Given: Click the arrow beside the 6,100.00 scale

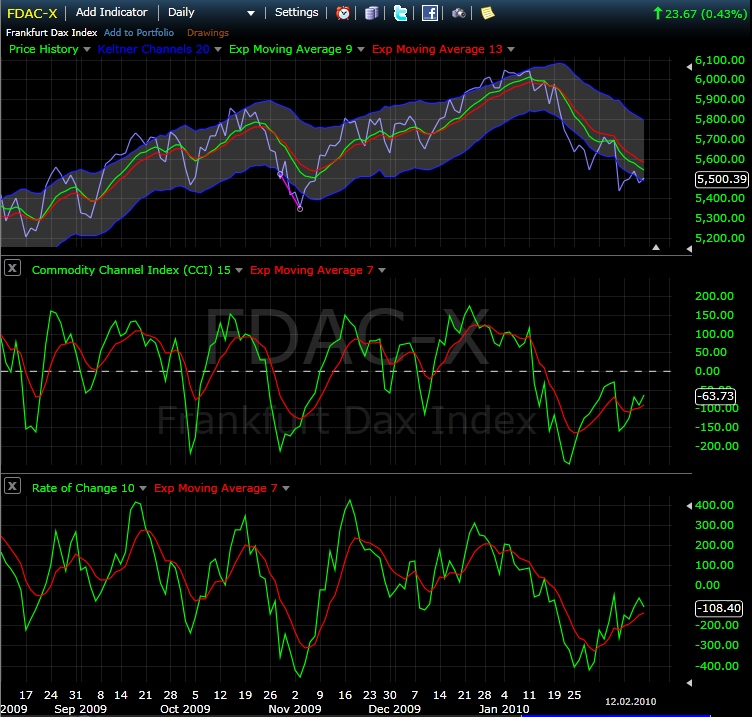Looking at the screenshot, I should click(x=689, y=67).
